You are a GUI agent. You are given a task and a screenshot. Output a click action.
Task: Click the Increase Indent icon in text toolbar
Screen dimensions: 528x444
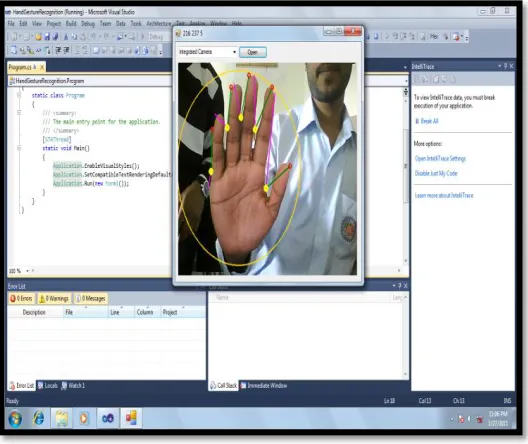tap(67, 50)
